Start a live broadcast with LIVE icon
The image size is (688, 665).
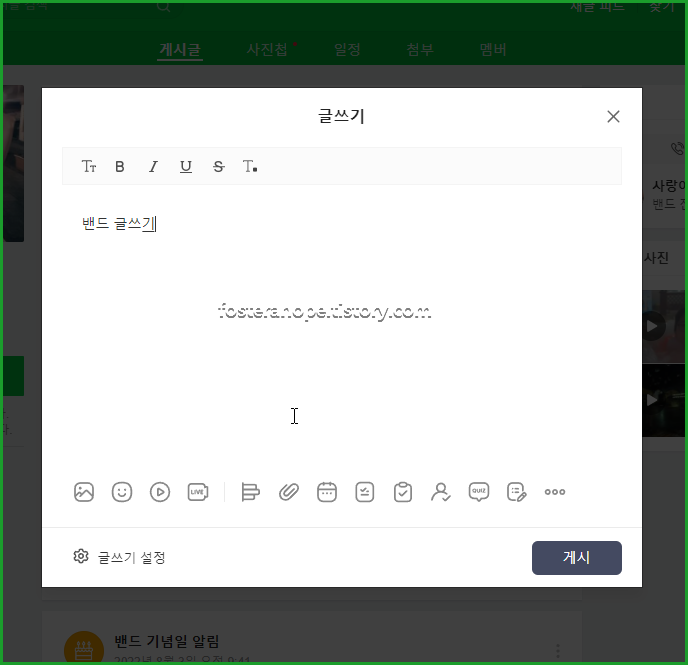pos(198,492)
